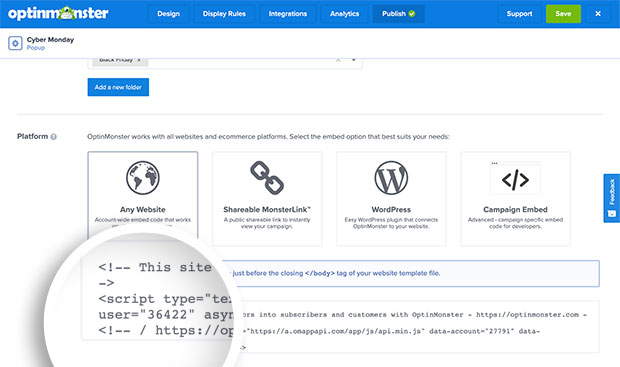This screenshot has height=367, width=620.
Task: Switch to the Integrations tab
Action: (x=288, y=14)
